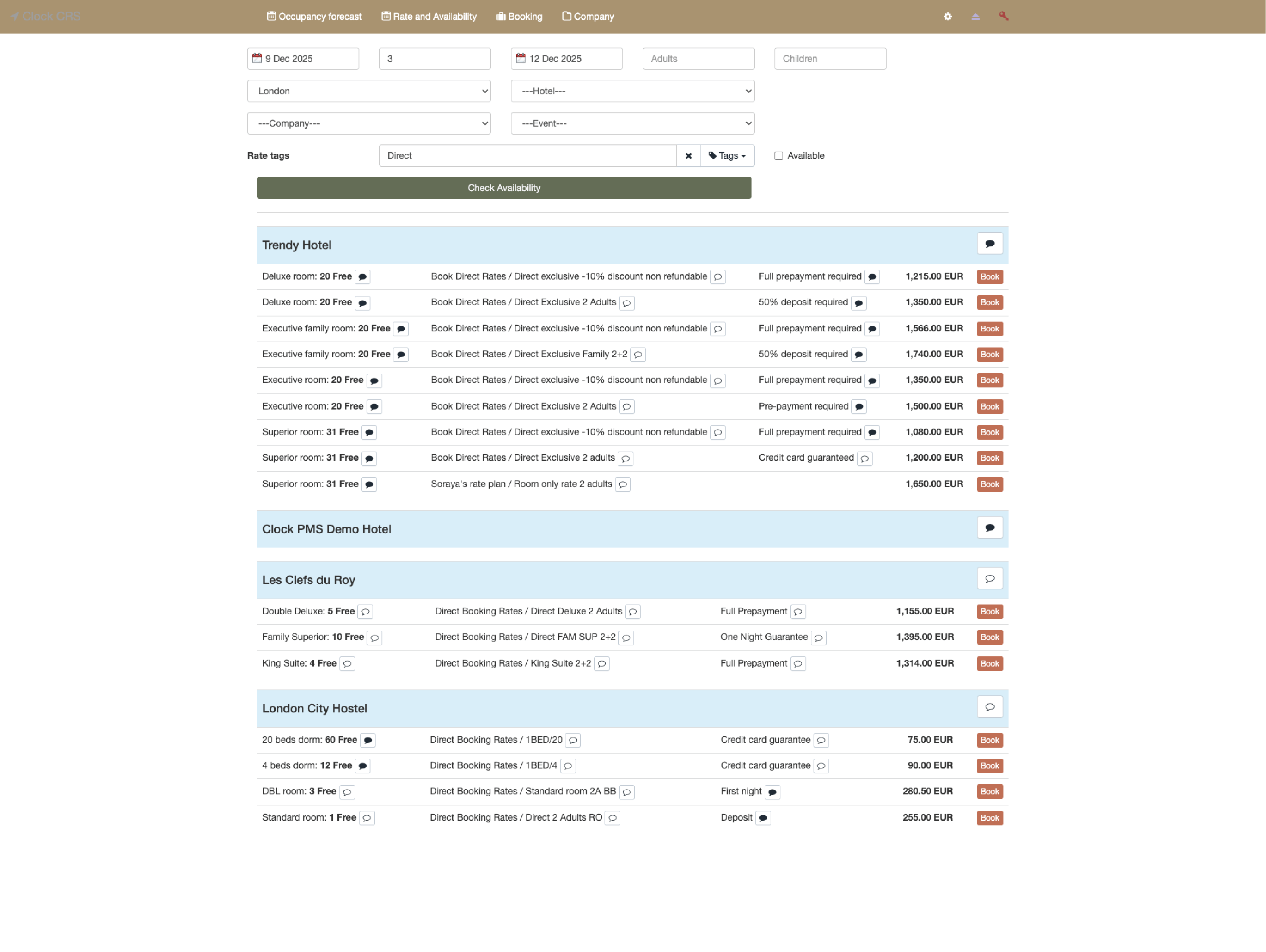
Task: Go to Rate and Availability
Action: [428, 17]
